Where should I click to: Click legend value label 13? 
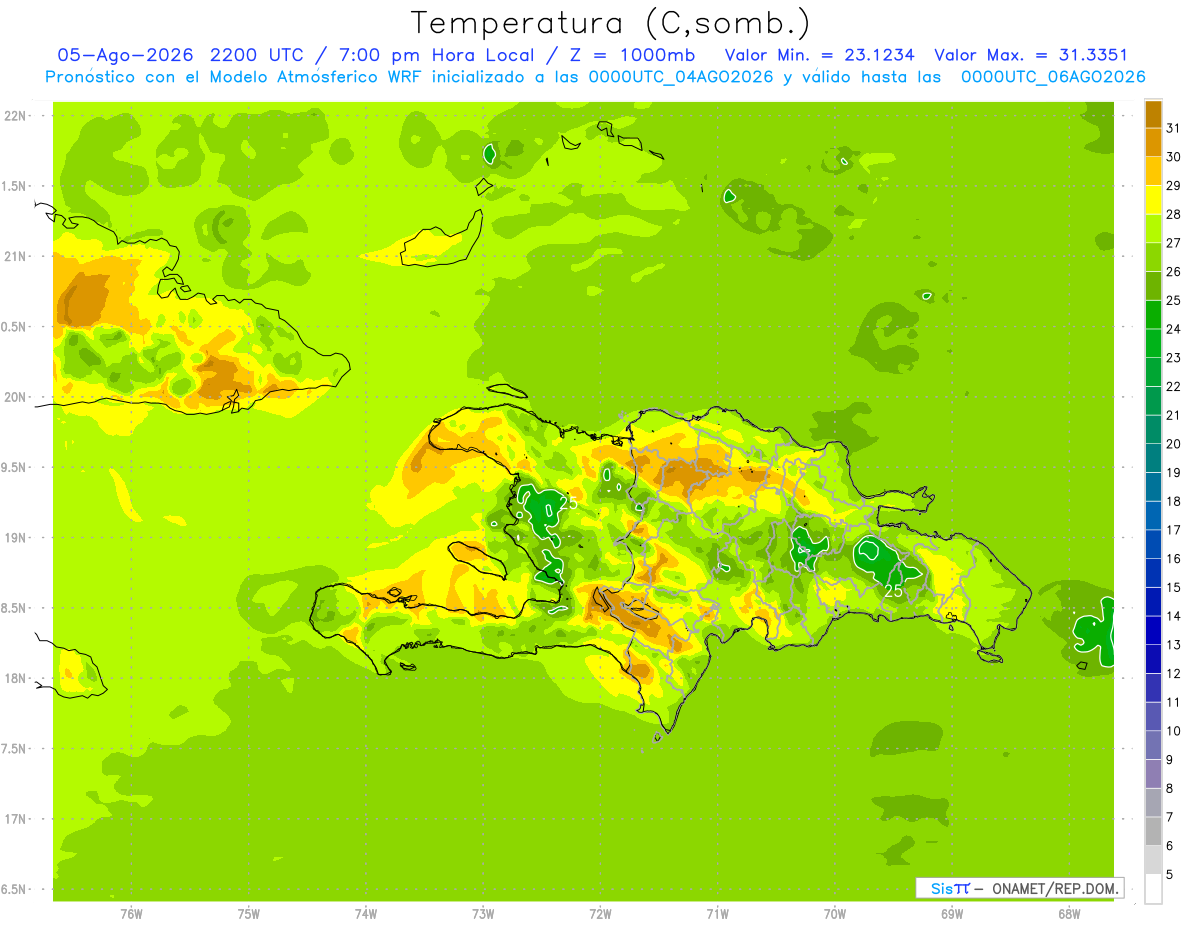coord(1174,645)
